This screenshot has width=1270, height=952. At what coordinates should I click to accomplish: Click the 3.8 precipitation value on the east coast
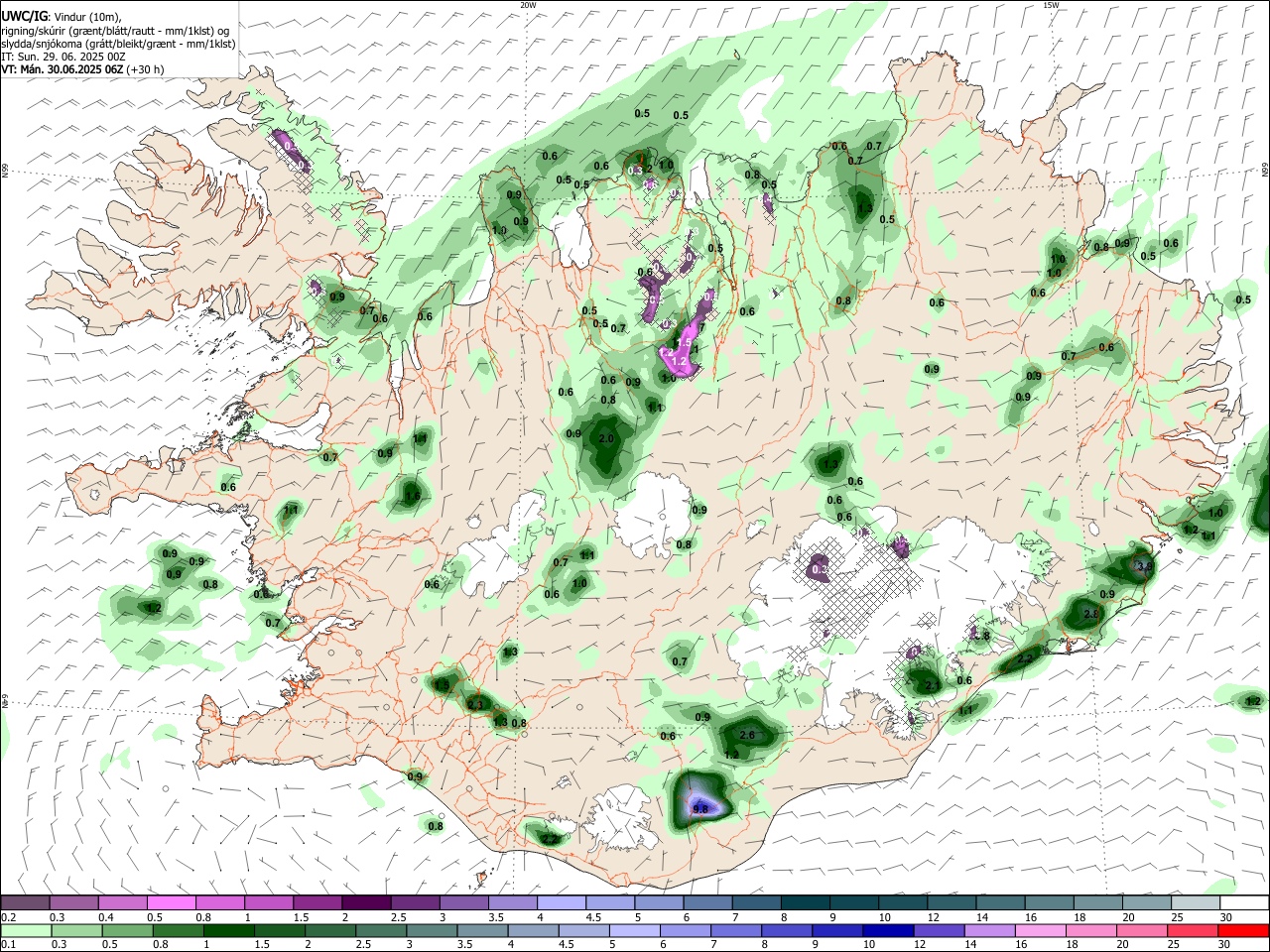click(x=1144, y=566)
